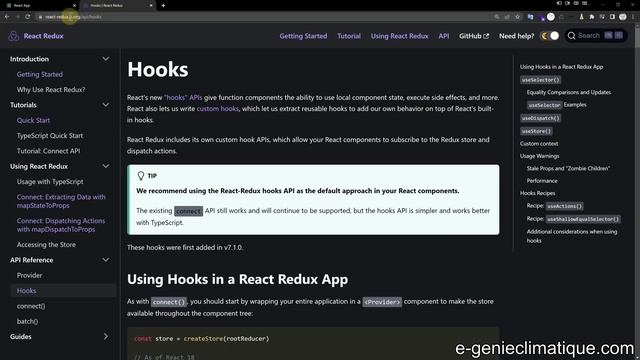Close the React App tab
Screen dimensions: 640x360
[74, 5]
